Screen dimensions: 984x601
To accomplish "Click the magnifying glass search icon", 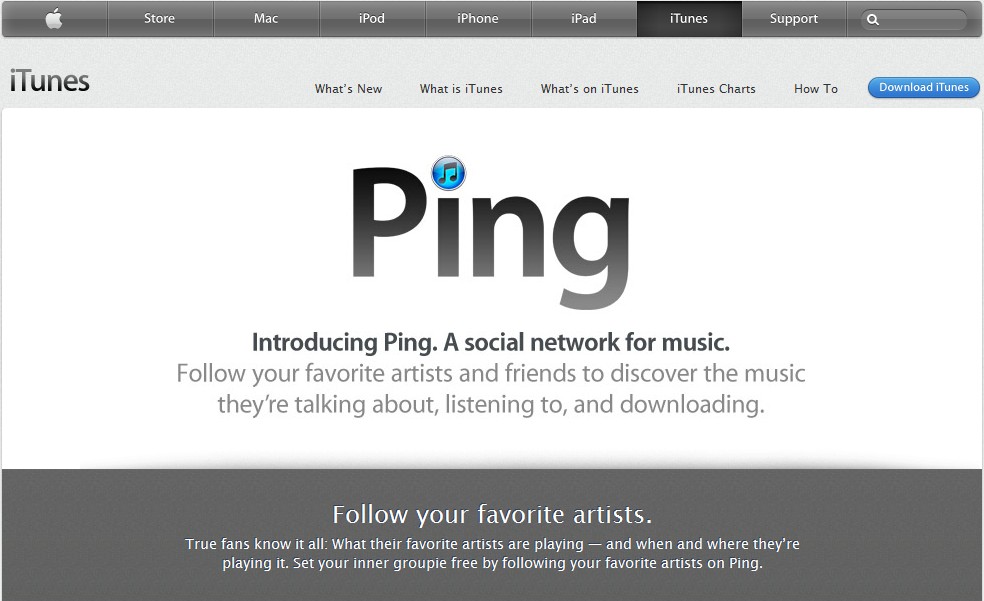I will (873, 19).
